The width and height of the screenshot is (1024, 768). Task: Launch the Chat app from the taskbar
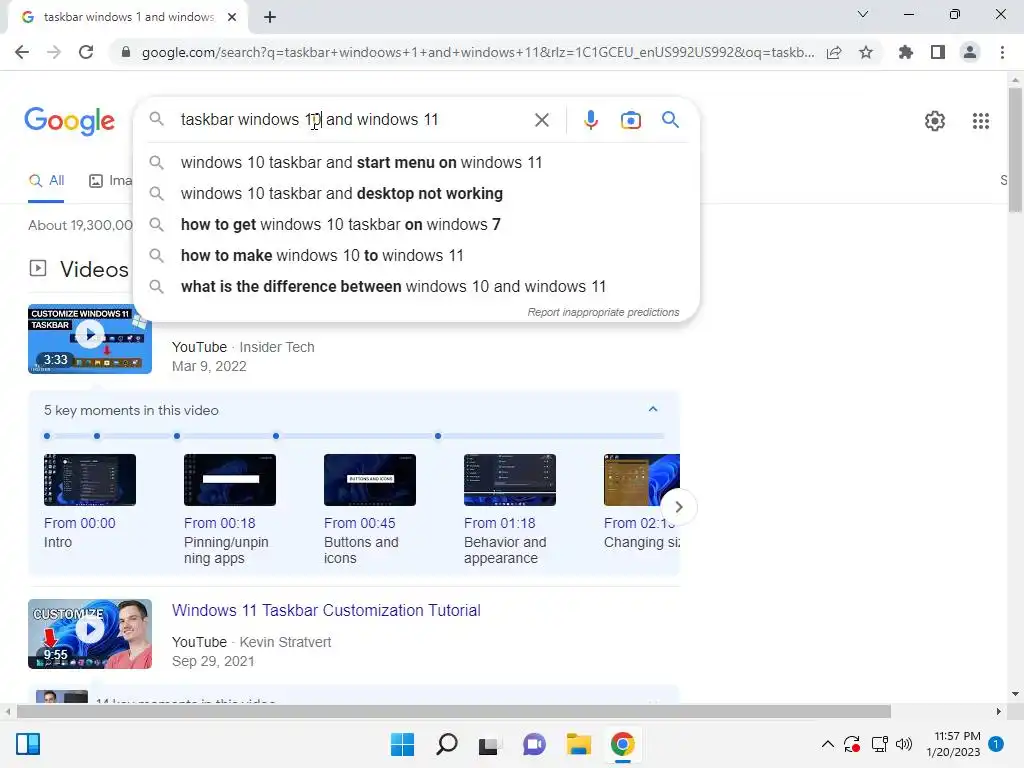(534, 744)
